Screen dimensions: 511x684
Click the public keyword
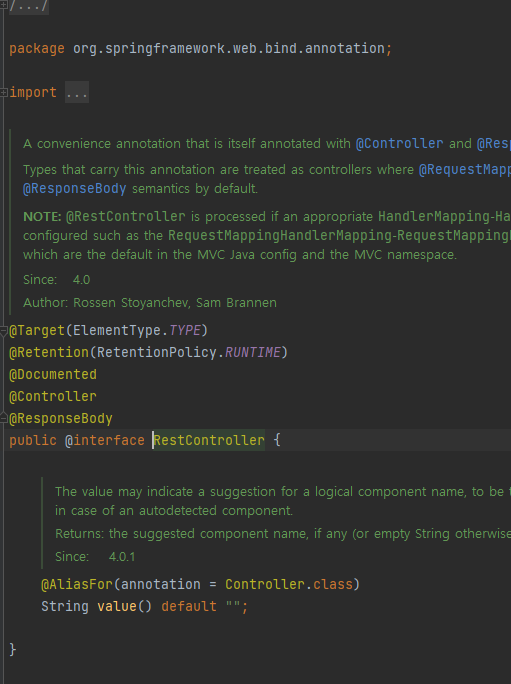(x=33, y=441)
